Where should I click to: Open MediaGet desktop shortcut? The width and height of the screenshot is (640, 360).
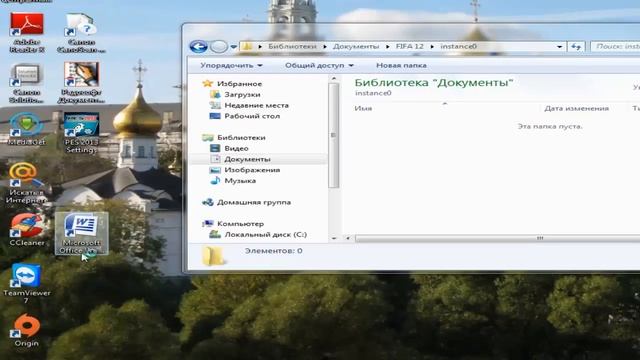coord(27,129)
